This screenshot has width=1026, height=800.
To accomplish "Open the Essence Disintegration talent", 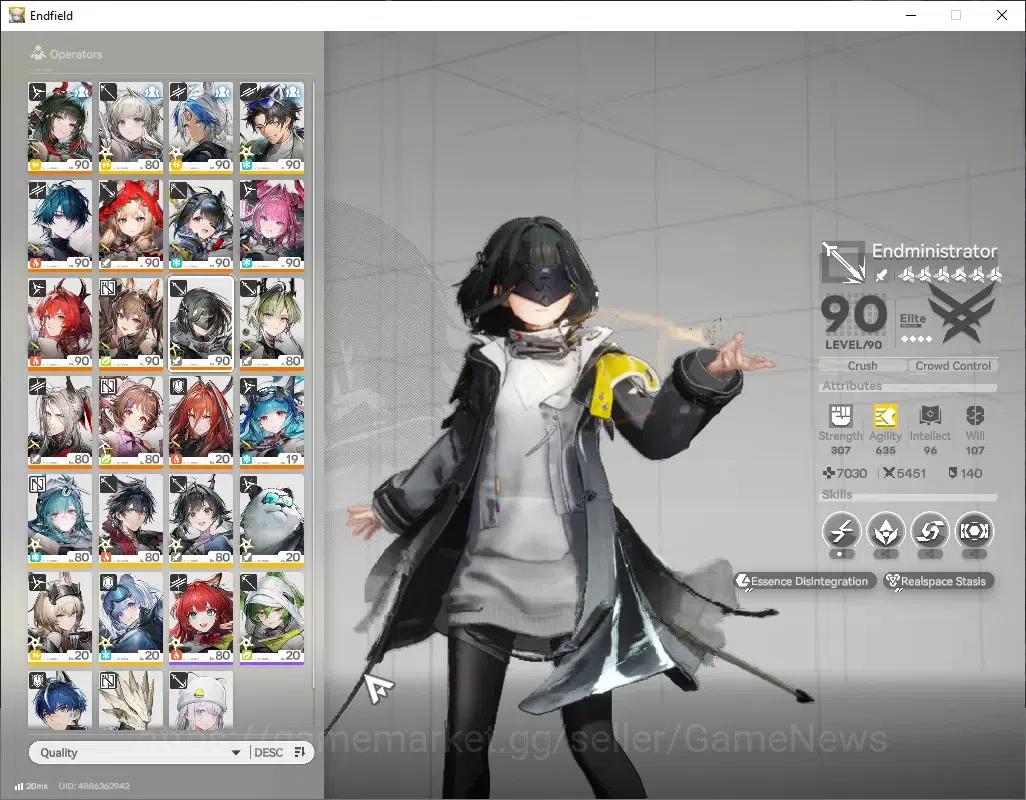I will 804,581.
